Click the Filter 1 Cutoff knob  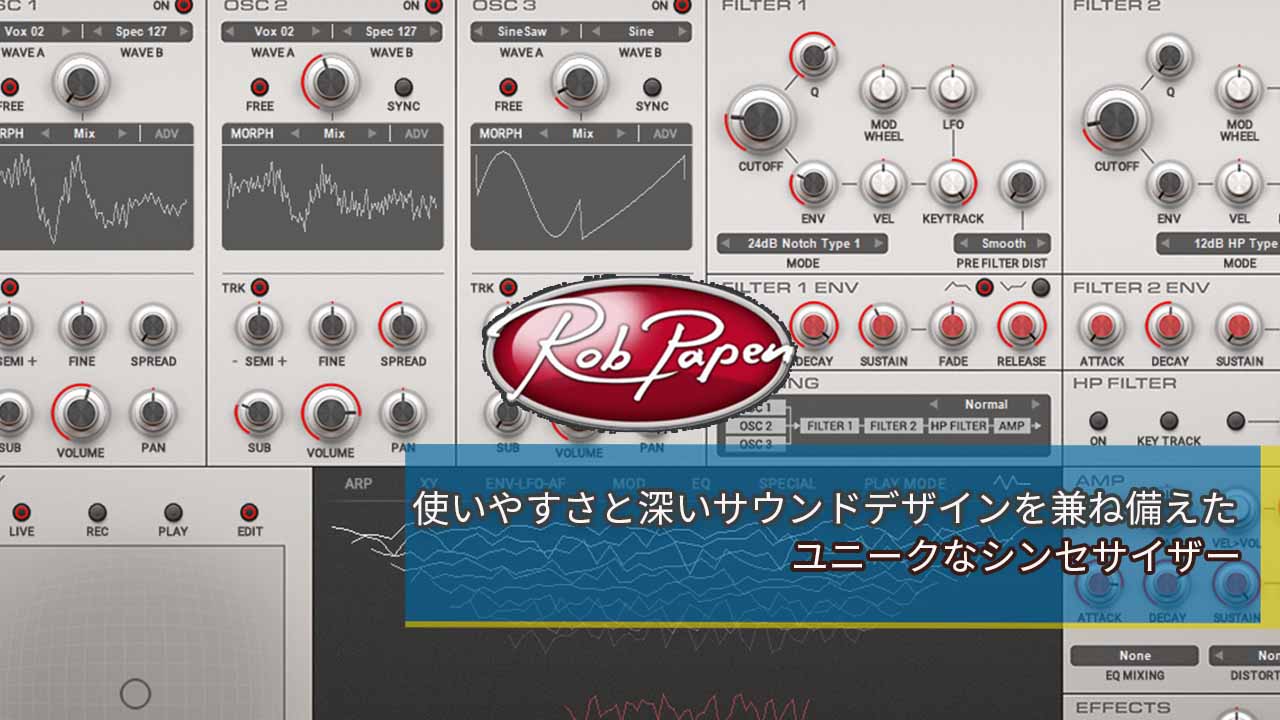(x=761, y=119)
